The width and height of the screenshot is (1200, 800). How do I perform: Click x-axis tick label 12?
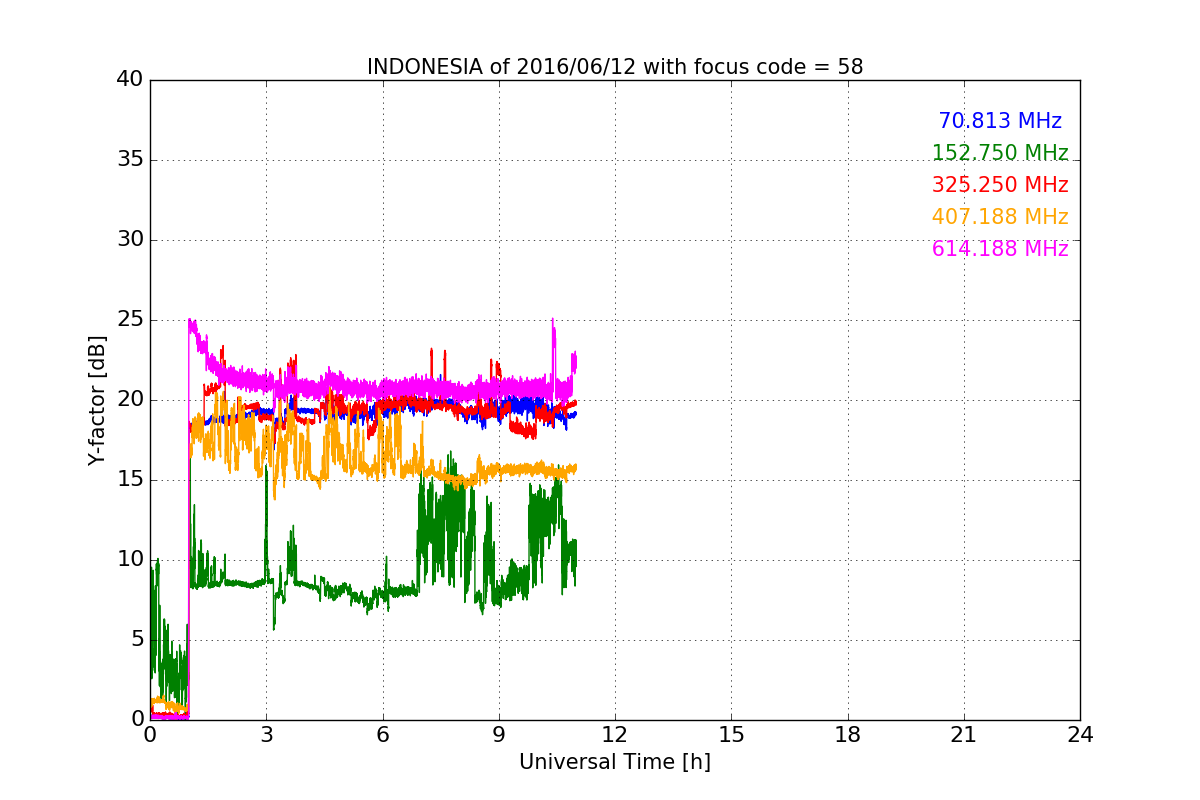tap(615, 735)
